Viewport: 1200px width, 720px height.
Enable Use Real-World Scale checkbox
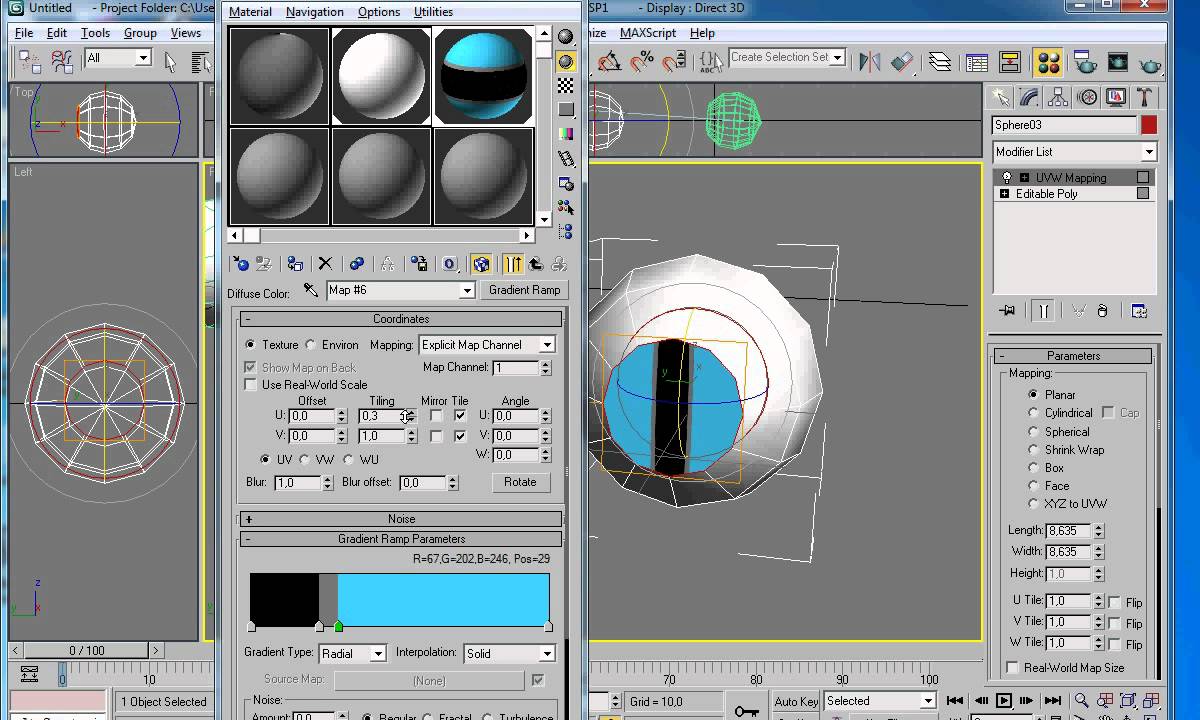pyautogui.click(x=251, y=385)
